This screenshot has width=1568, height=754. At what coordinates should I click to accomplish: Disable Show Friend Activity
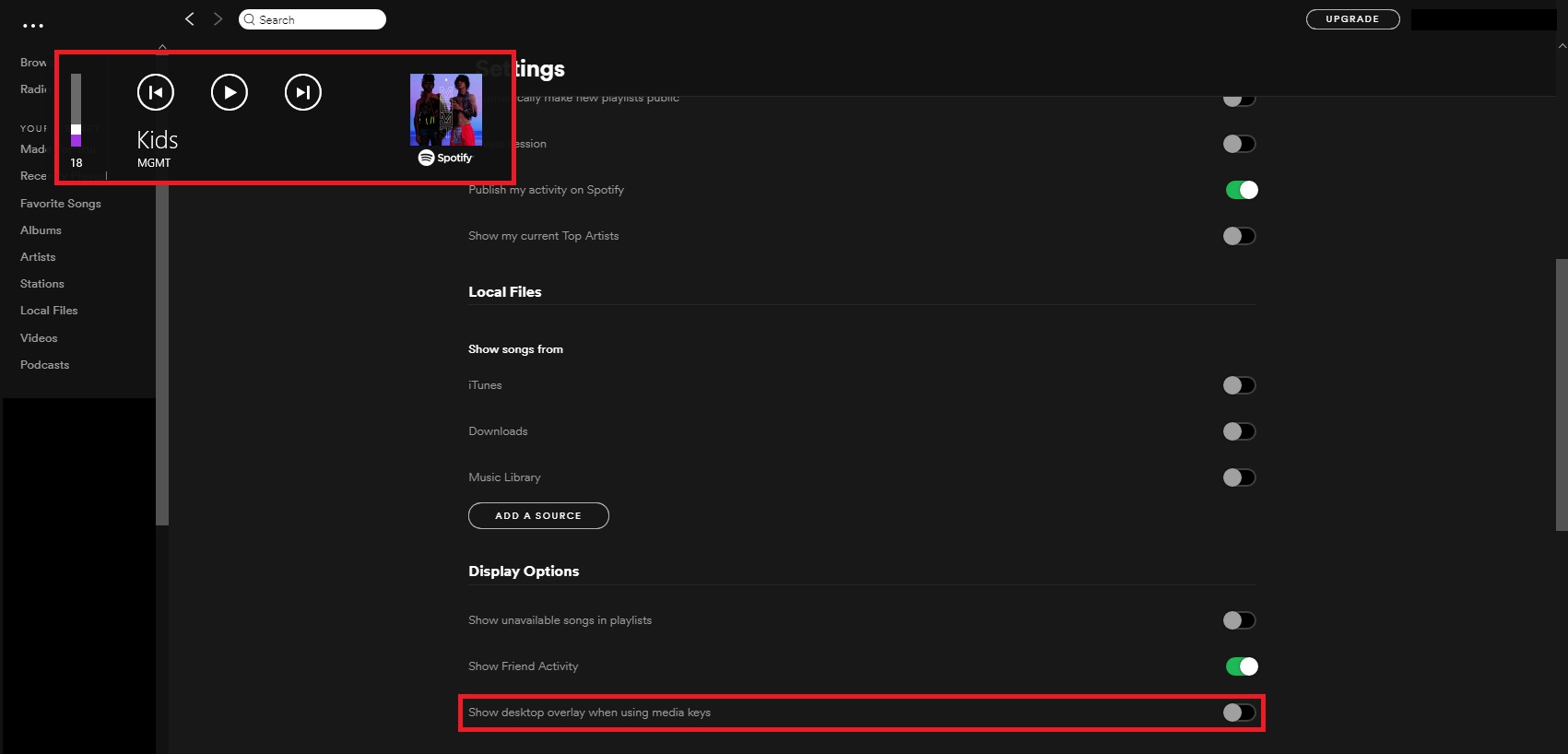1241,666
